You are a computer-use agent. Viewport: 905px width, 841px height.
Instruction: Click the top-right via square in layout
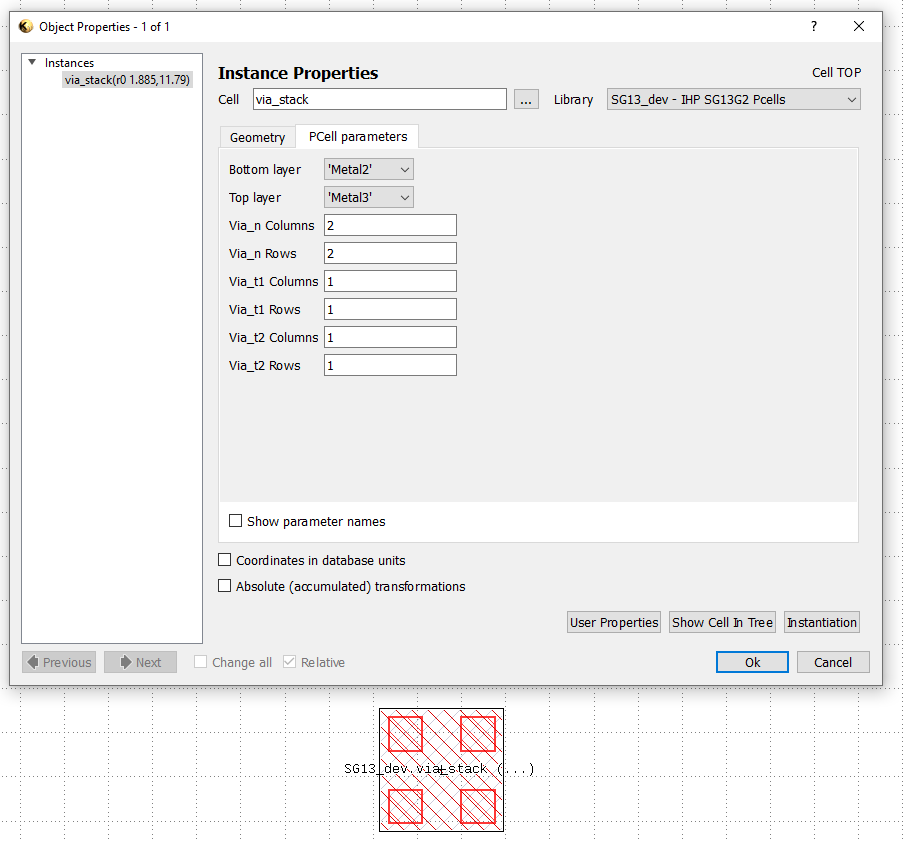(478, 734)
